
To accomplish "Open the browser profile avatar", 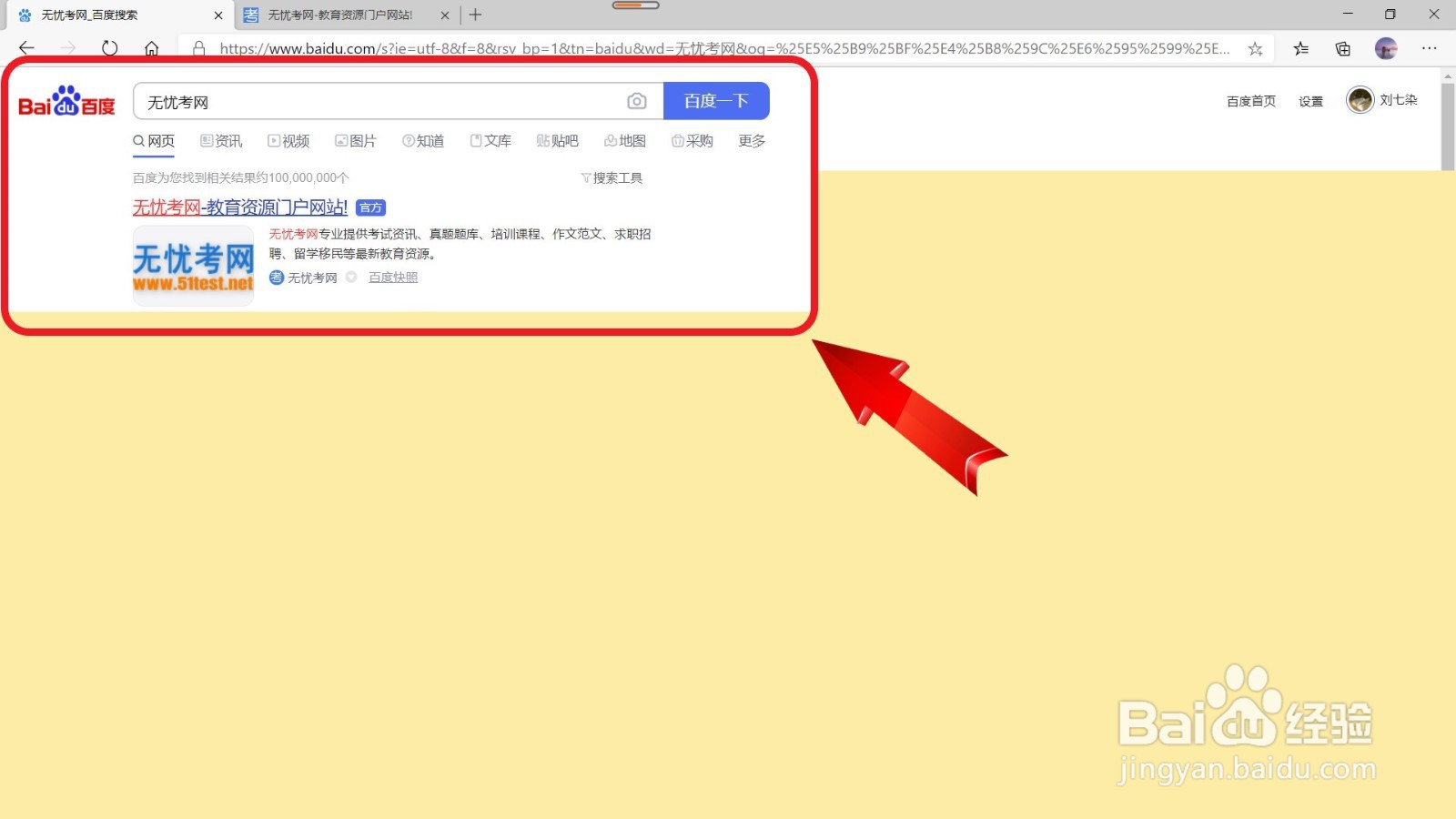I will click(1386, 49).
